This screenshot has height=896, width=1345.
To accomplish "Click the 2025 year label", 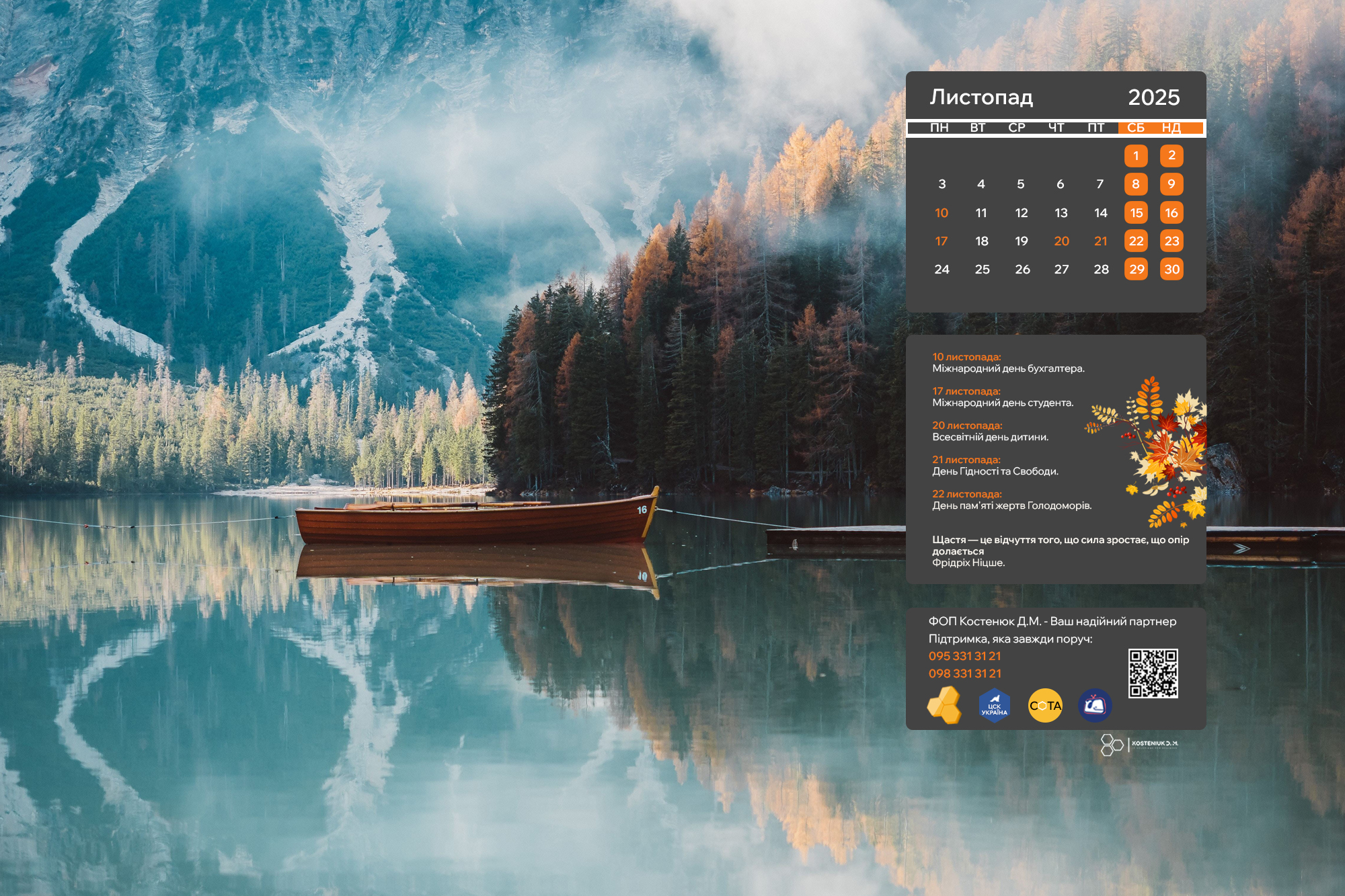I will 1153,97.
